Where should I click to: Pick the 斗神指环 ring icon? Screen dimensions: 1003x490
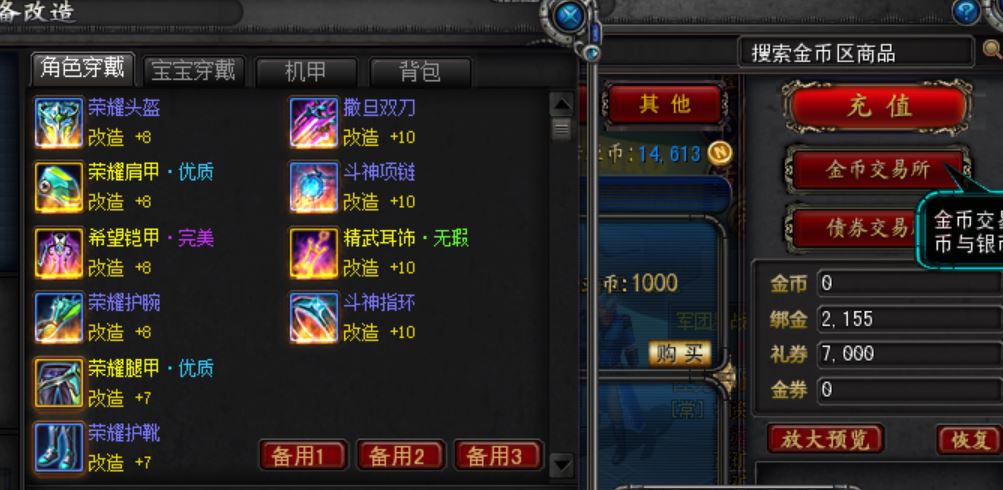click(x=314, y=318)
